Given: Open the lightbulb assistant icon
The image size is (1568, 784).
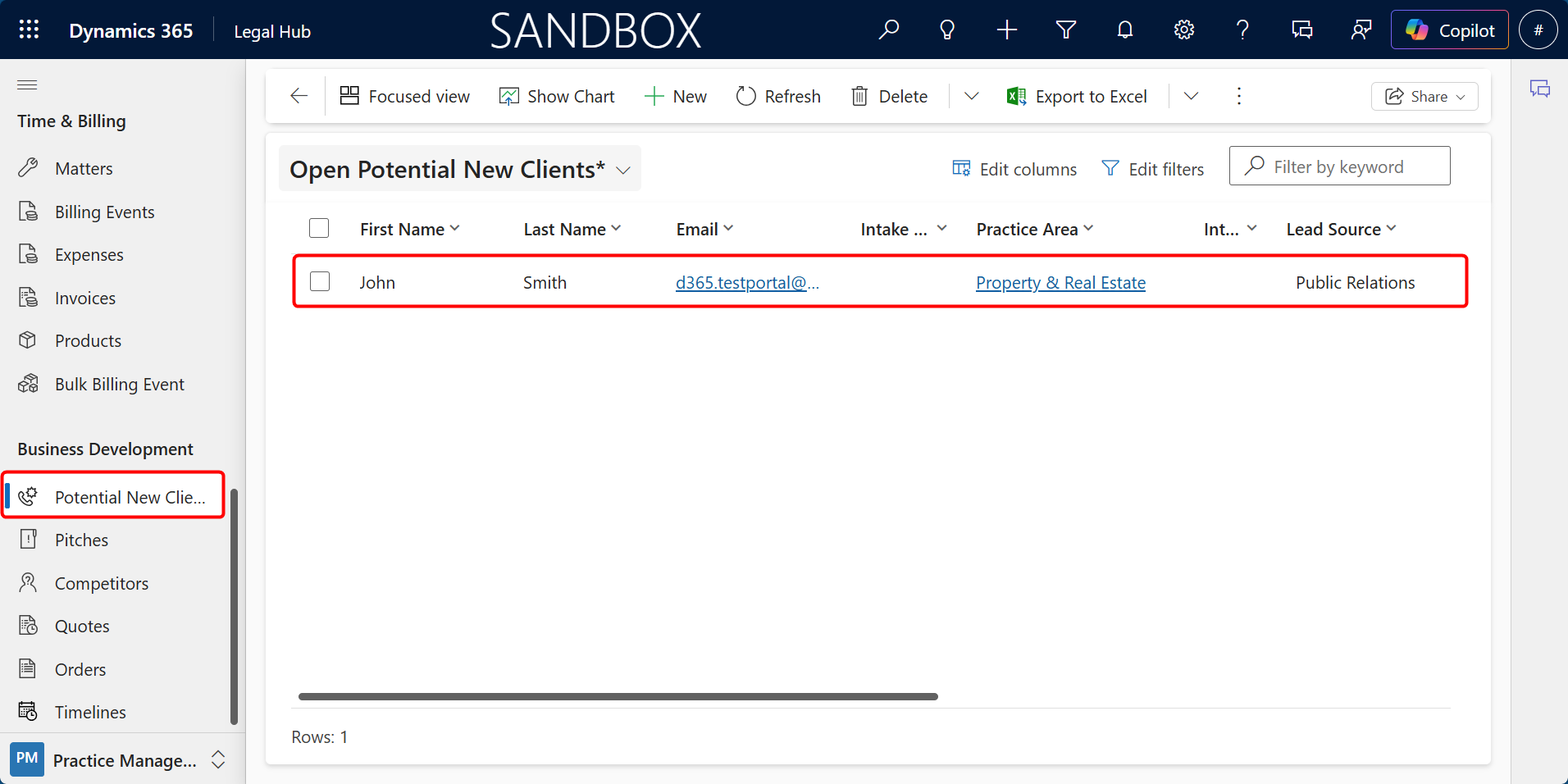Looking at the screenshot, I should coord(947,30).
